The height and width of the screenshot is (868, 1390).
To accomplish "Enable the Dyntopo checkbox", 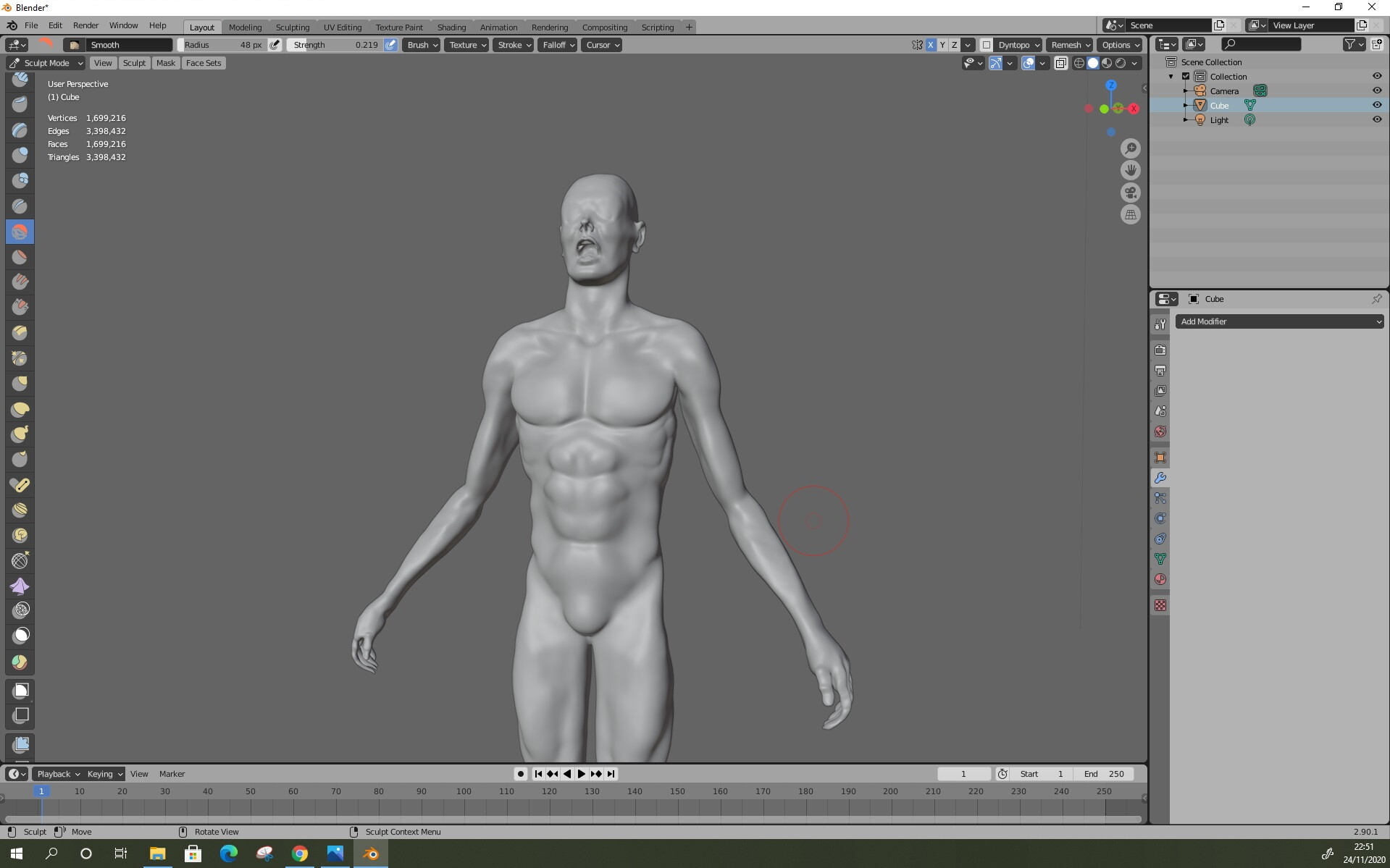I will pyautogui.click(x=986, y=45).
